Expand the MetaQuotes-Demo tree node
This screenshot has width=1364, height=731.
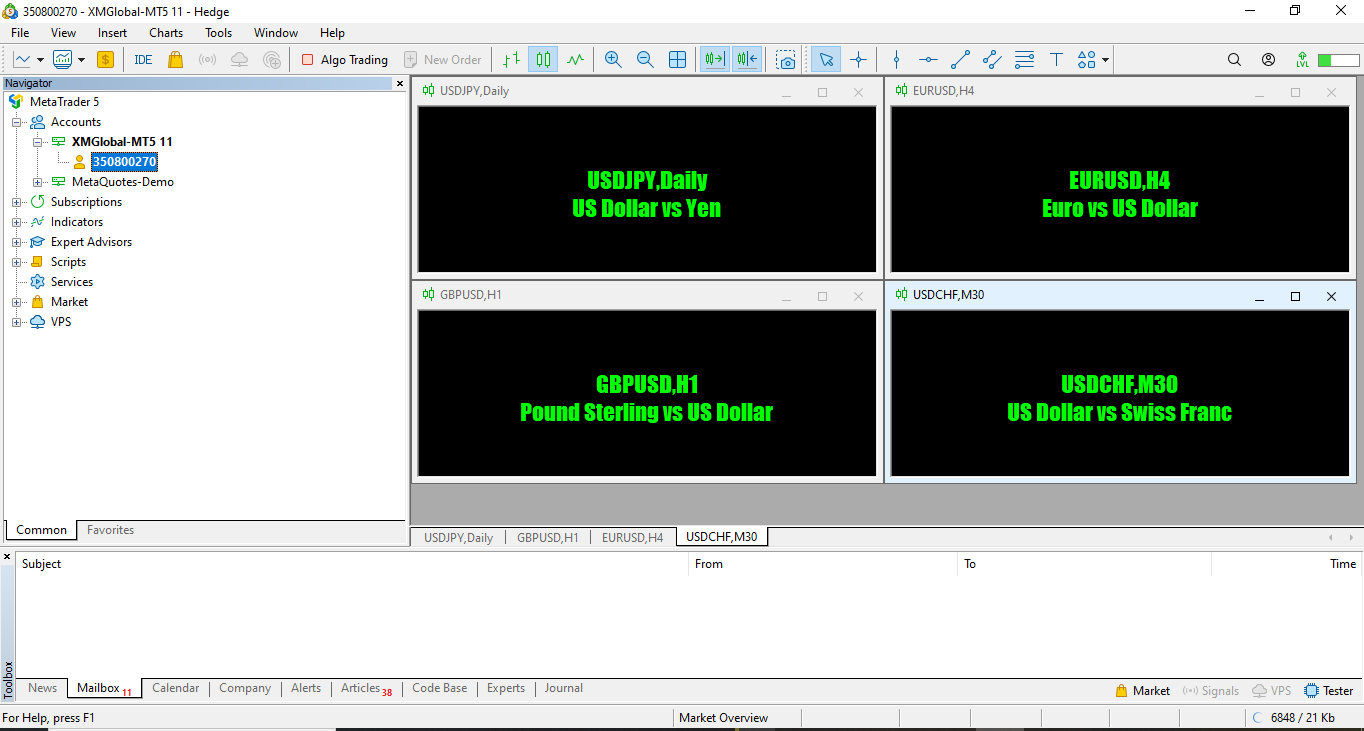(37, 182)
